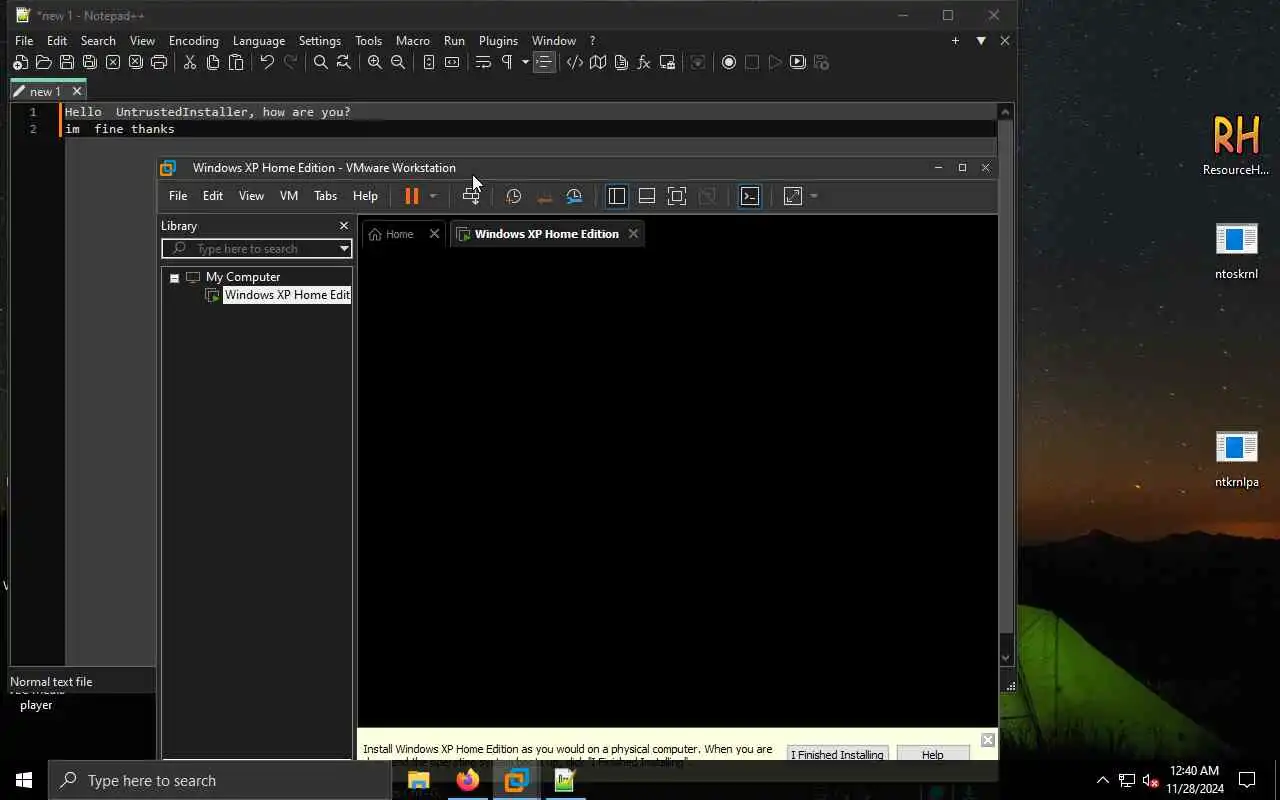Open the Tabs menu in VMware
Image resolution: width=1280 pixels, height=800 pixels.
coord(326,196)
